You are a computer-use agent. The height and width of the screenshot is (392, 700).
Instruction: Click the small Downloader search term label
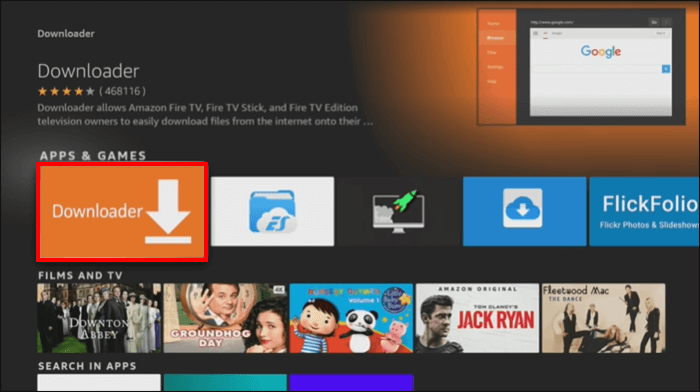coord(66,33)
